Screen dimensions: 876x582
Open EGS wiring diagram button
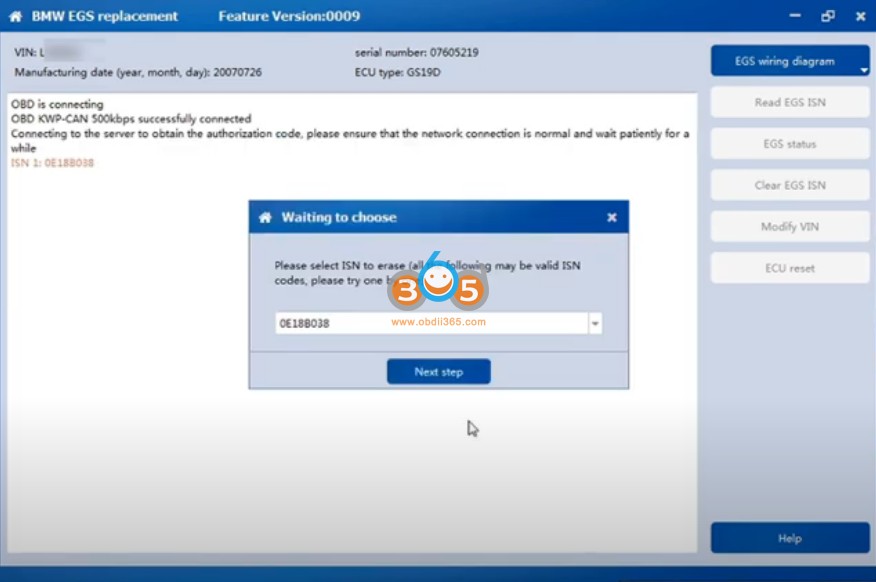coord(790,61)
